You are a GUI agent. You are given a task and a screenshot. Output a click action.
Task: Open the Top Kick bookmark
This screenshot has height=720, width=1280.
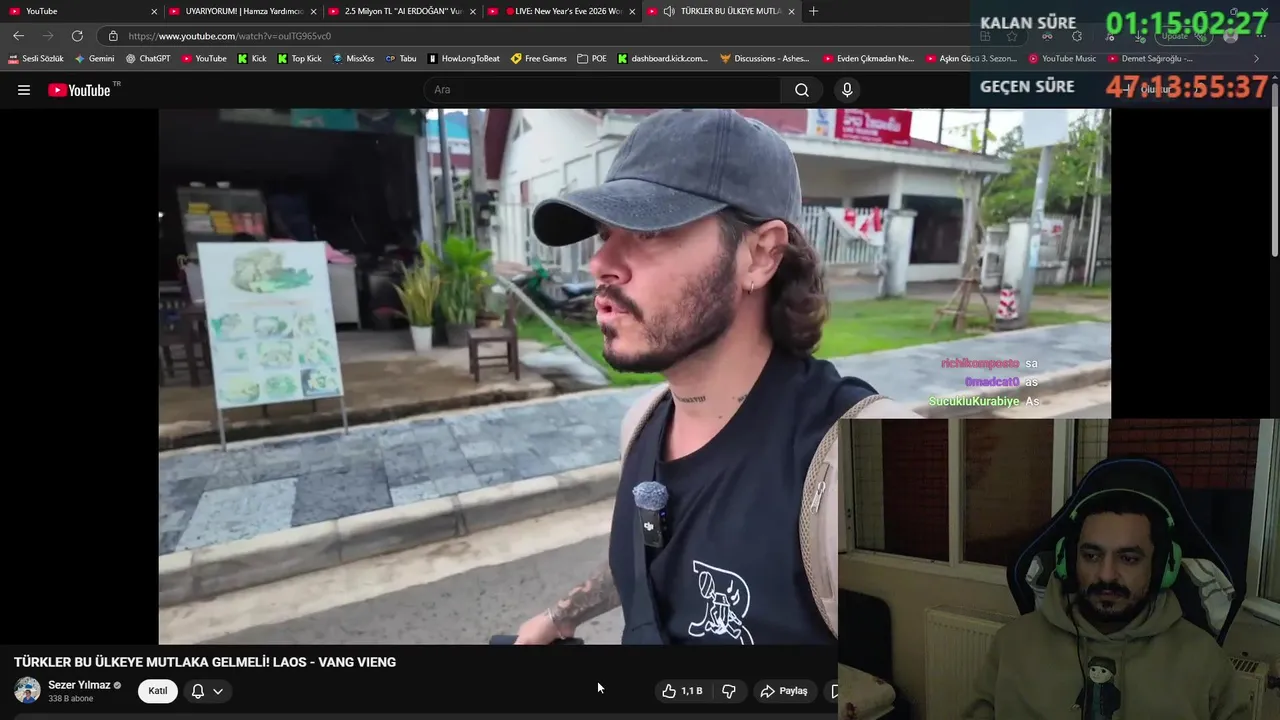(299, 59)
